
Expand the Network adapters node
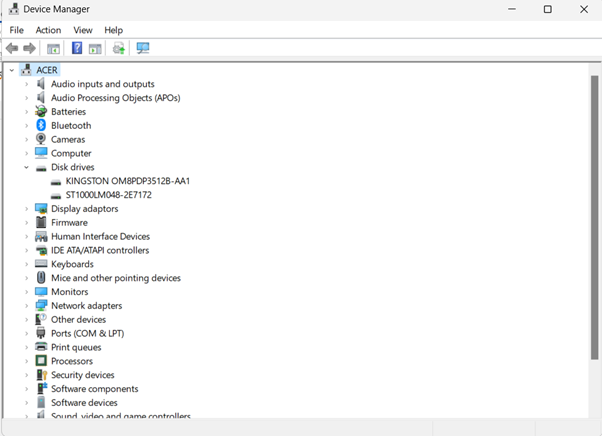pyautogui.click(x=27, y=306)
